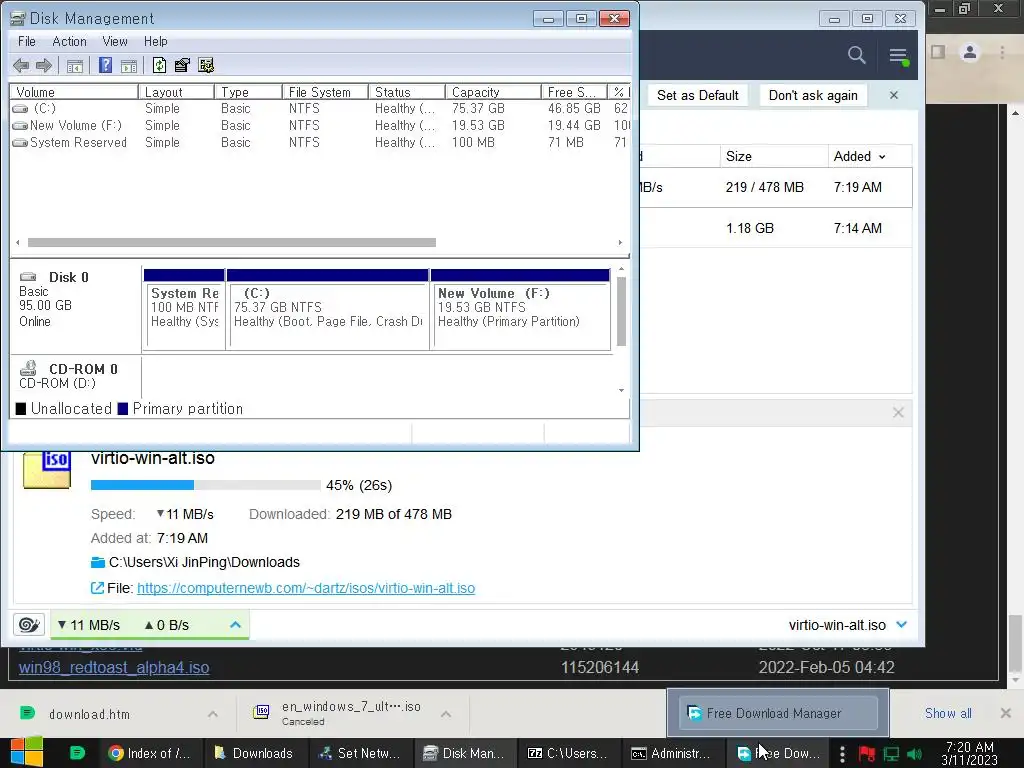Click the virtio-win-alt.iso file icon
1024x768 pixels.
[x=47, y=469]
